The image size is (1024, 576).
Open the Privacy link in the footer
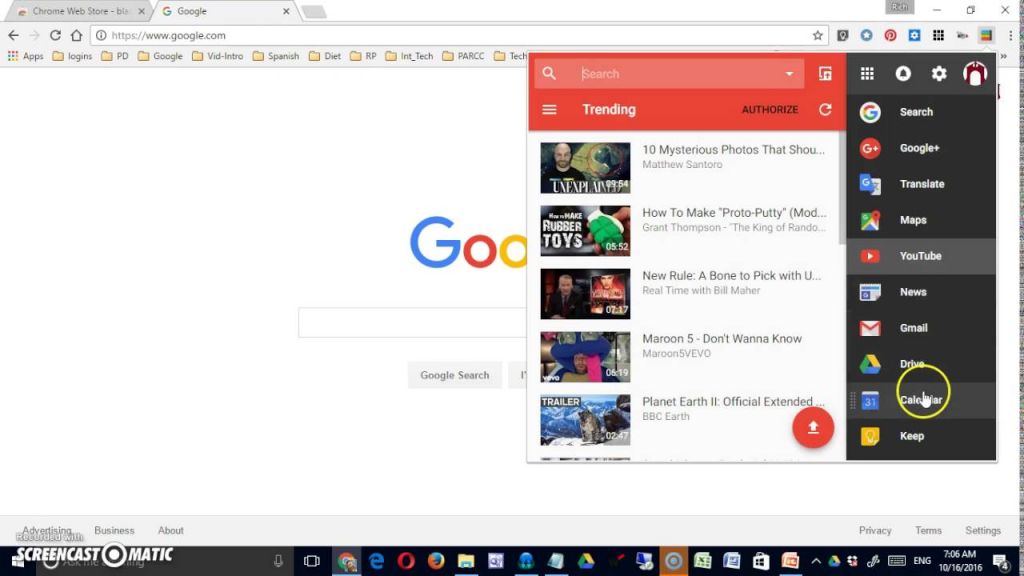[x=875, y=531]
